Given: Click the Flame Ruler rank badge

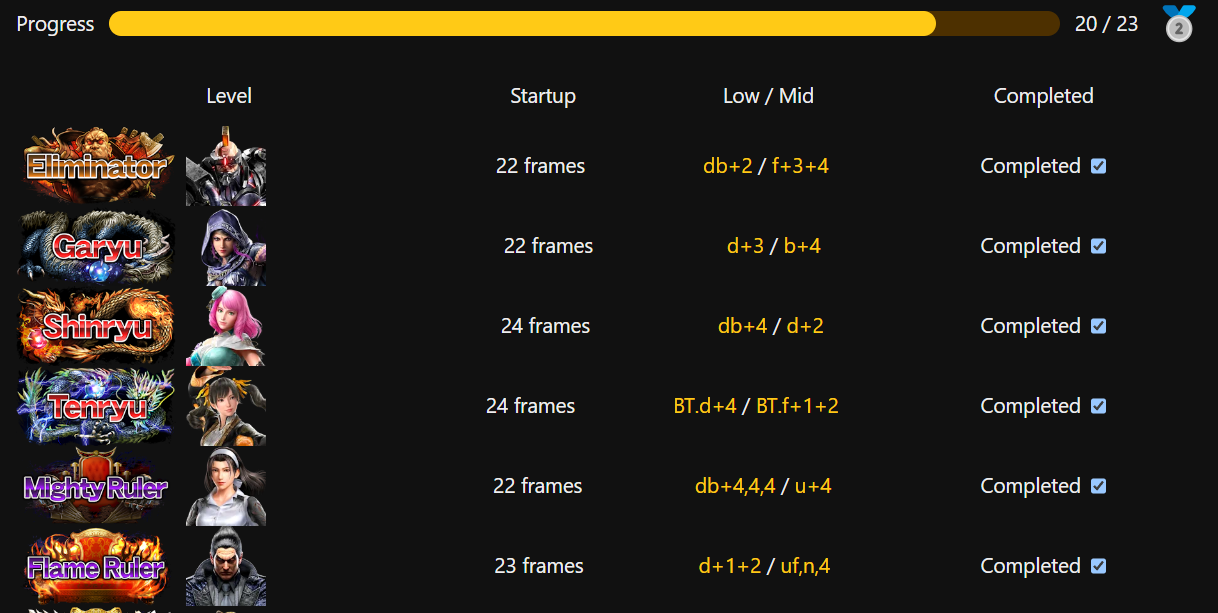Looking at the screenshot, I should 96,567.
